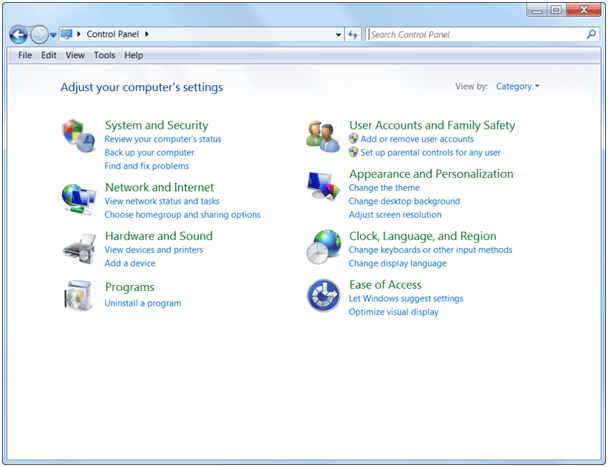Open the Network and Internet globe icon
The image size is (608, 467).
click(79, 199)
